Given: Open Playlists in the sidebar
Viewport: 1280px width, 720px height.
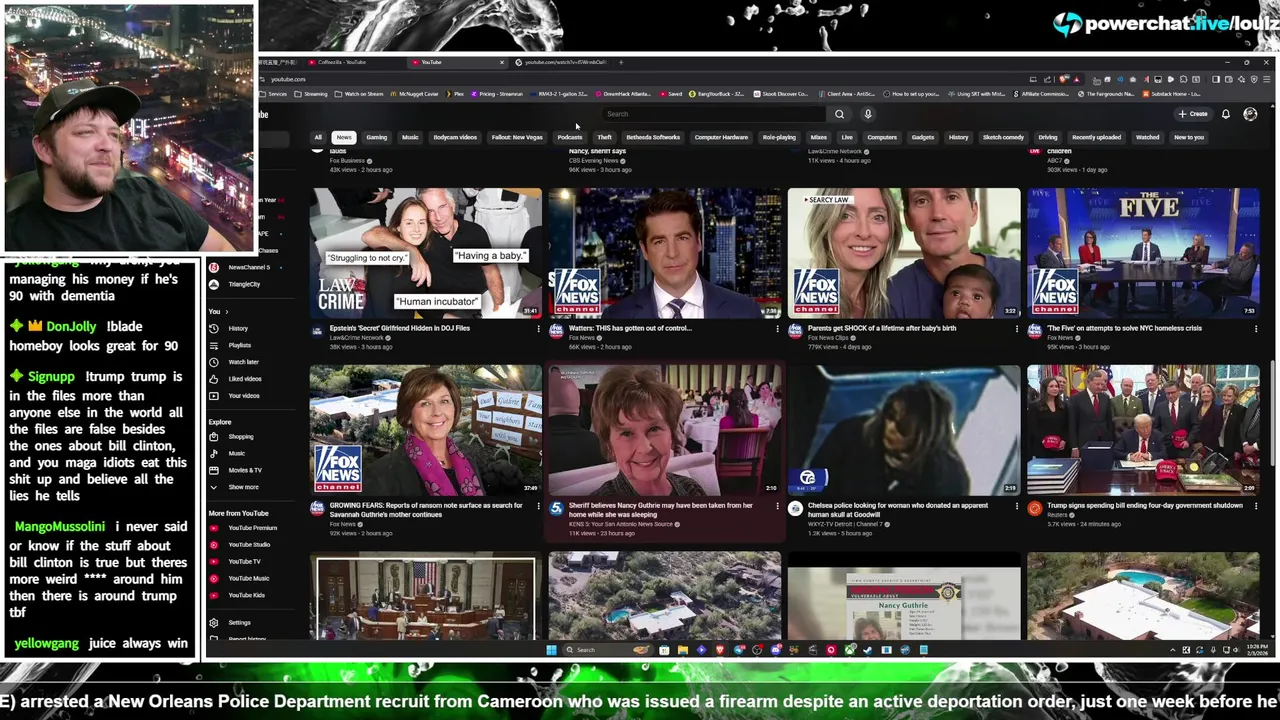Looking at the screenshot, I should [239, 345].
